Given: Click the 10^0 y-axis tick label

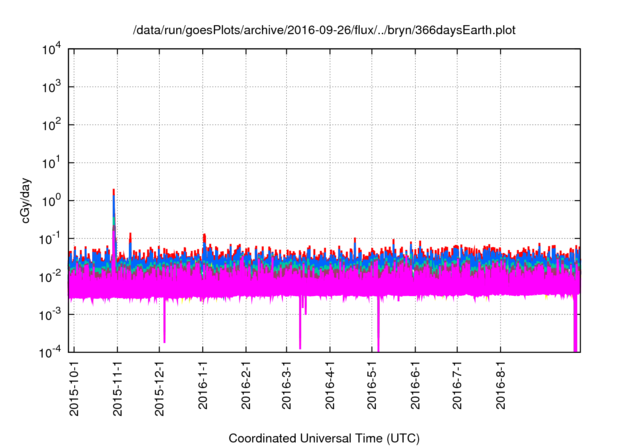Looking at the screenshot, I should pyautogui.click(x=52, y=200).
